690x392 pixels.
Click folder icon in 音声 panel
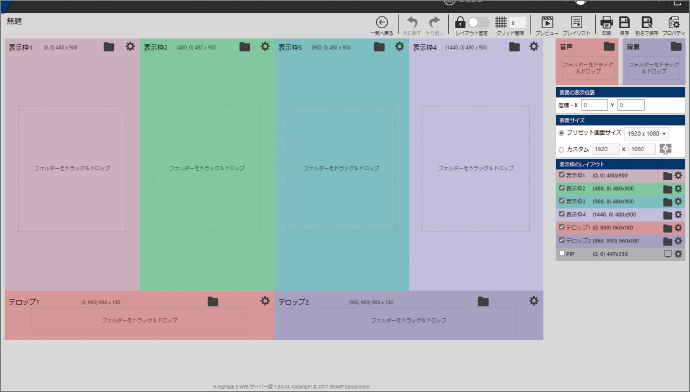[x=609, y=46]
